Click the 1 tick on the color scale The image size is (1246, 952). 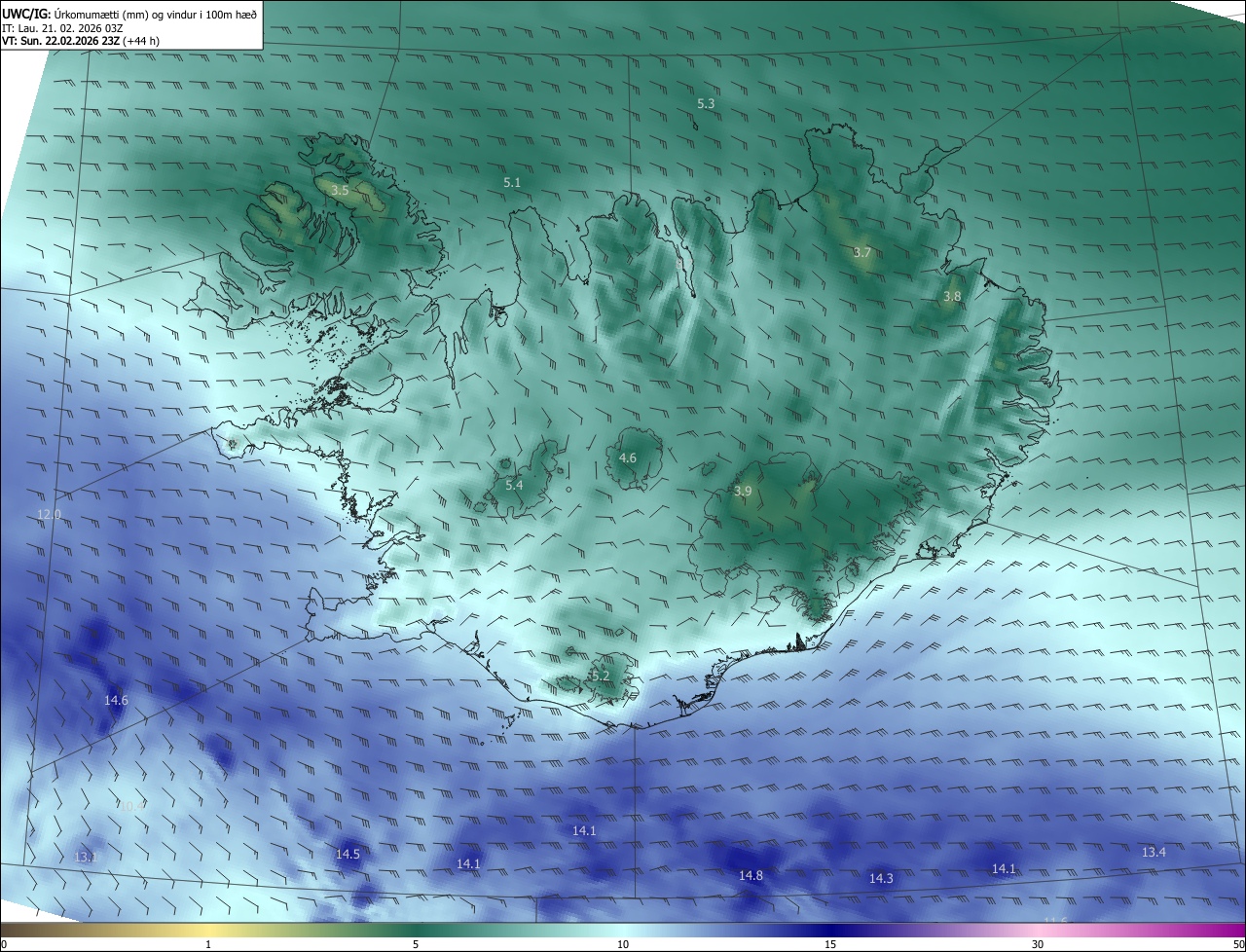[208, 944]
